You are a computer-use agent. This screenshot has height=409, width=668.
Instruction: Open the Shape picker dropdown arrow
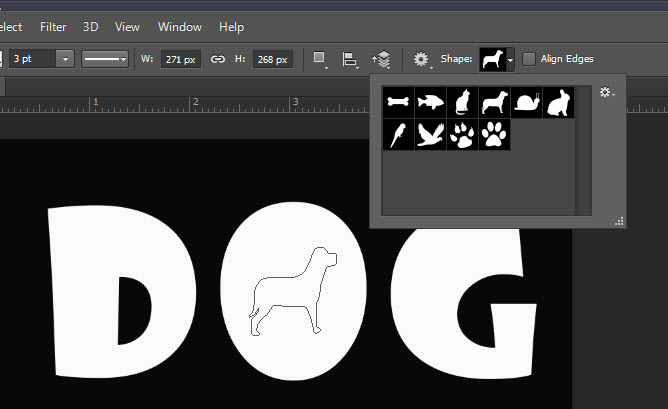[510, 59]
